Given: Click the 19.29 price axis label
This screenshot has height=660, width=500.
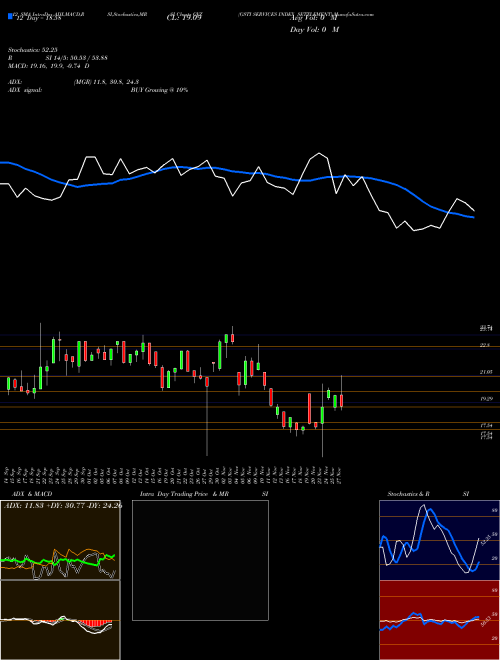Looking at the screenshot, I should coord(486,399).
